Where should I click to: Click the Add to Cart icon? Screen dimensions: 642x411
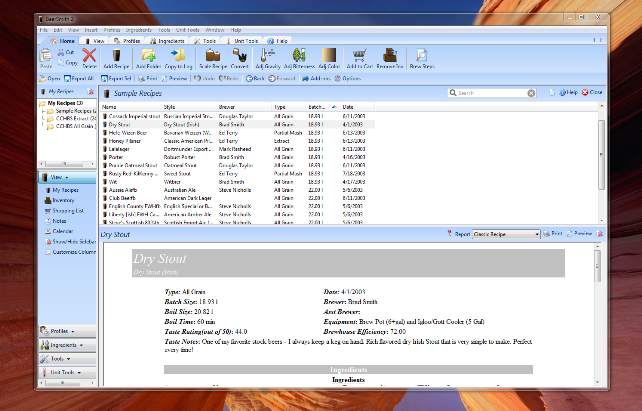[359, 58]
